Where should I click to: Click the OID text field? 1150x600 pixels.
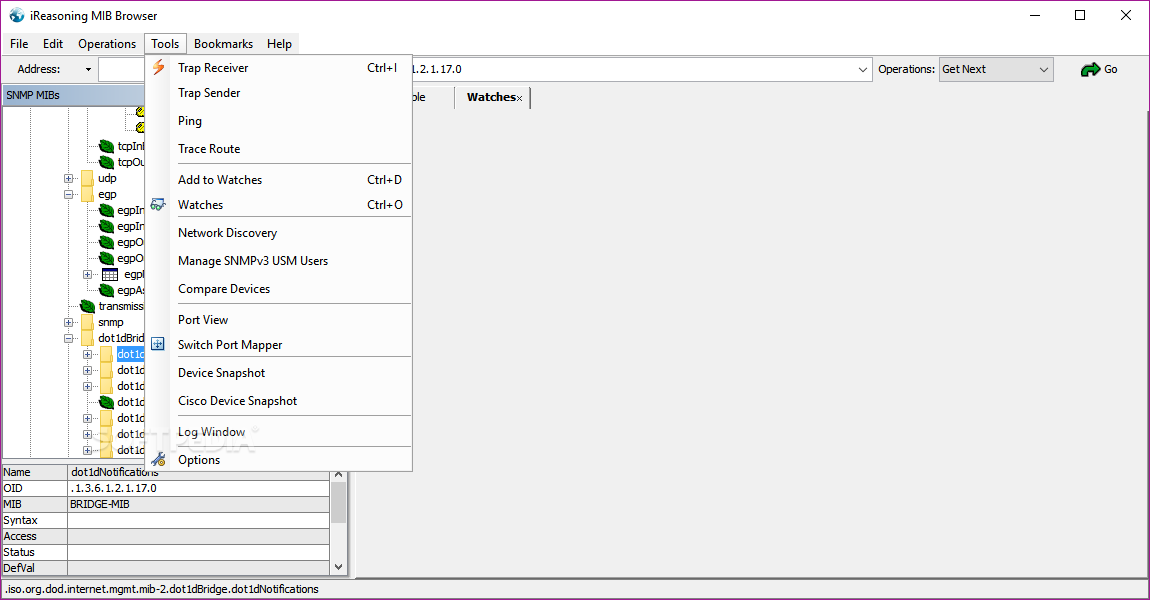click(633, 70)
